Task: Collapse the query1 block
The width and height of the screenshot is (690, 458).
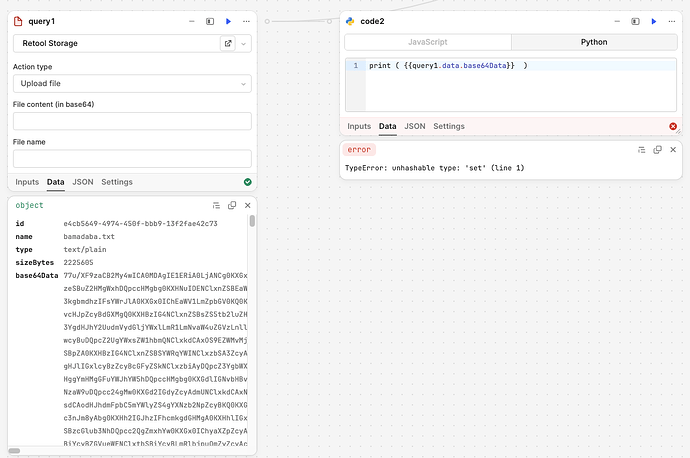Action: pos(191,21)
